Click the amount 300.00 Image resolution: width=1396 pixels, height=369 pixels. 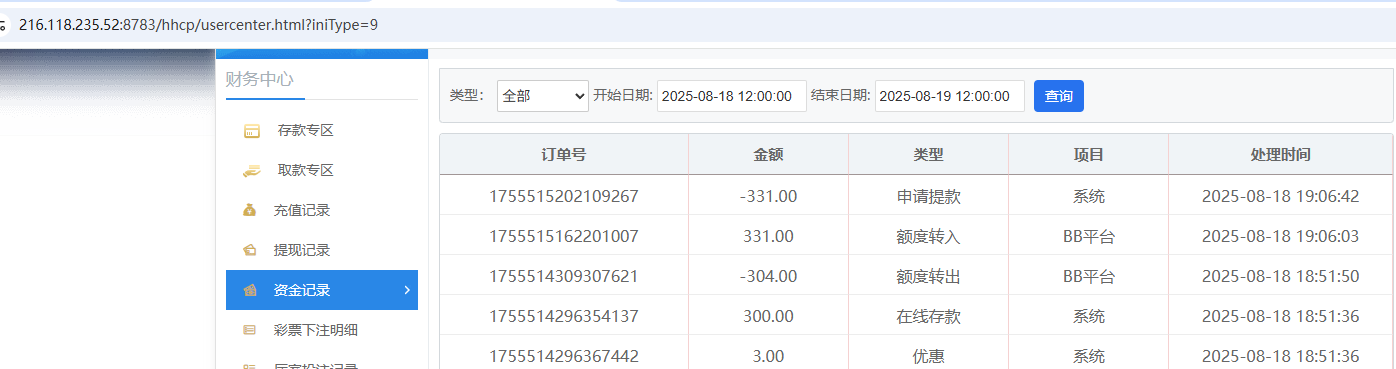(x=768, y=316)
